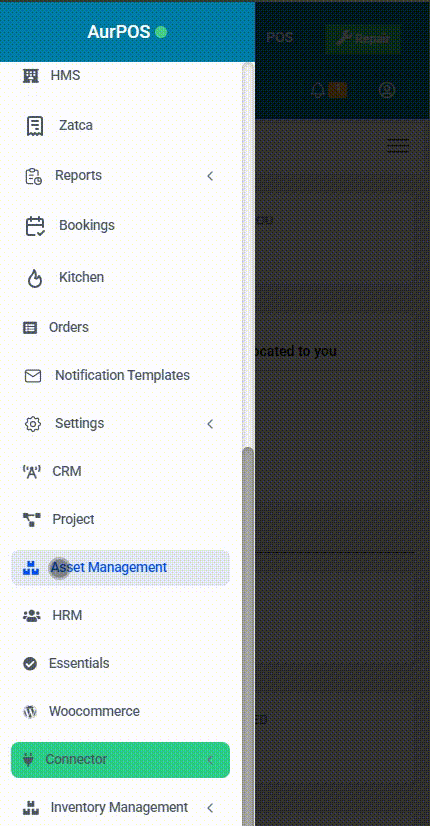This screenshot has height=826, width=430.
Task: Select the Asset Management menu item
Action: tap(120, 568)
